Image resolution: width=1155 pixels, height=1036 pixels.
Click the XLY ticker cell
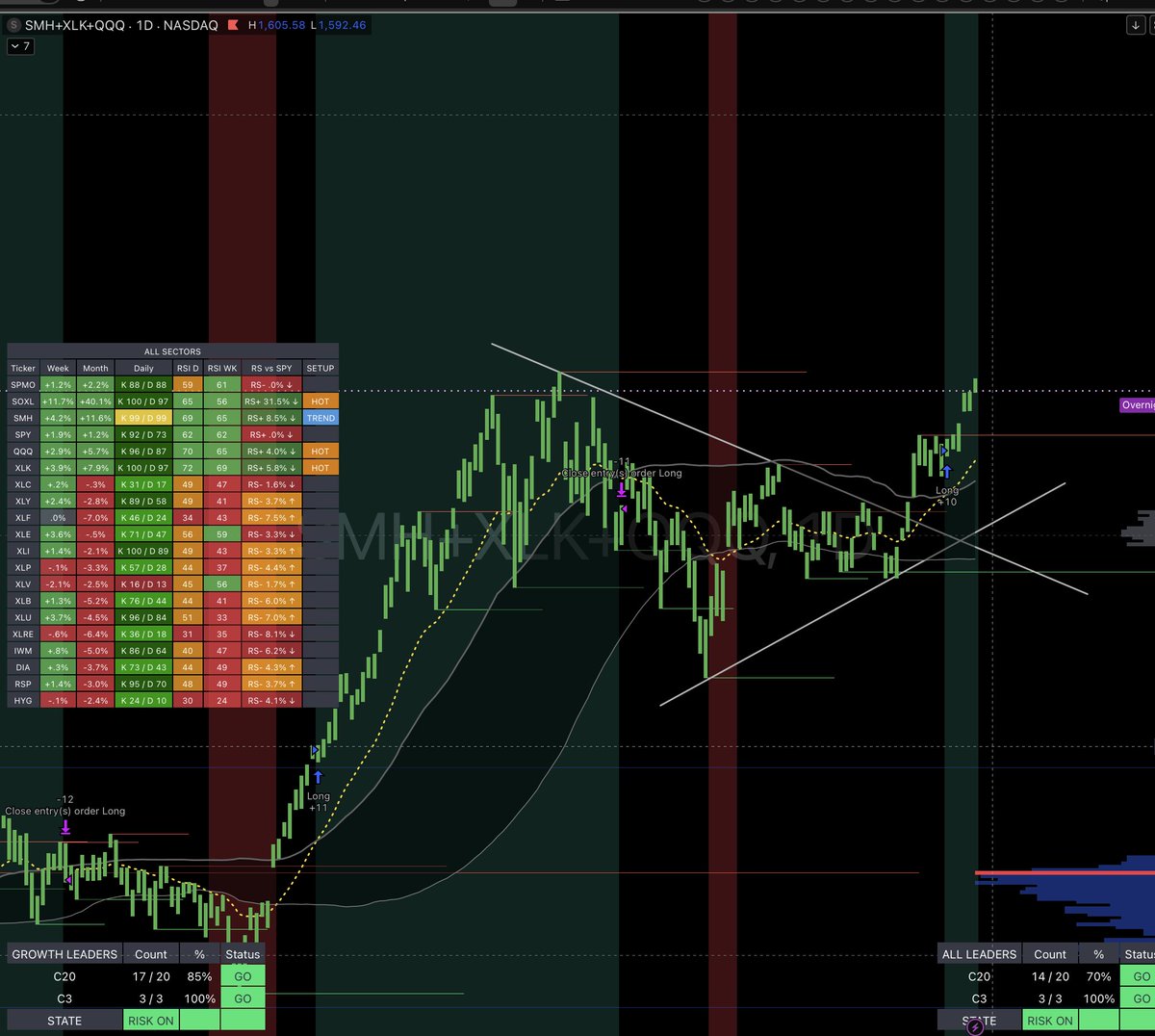23,501
